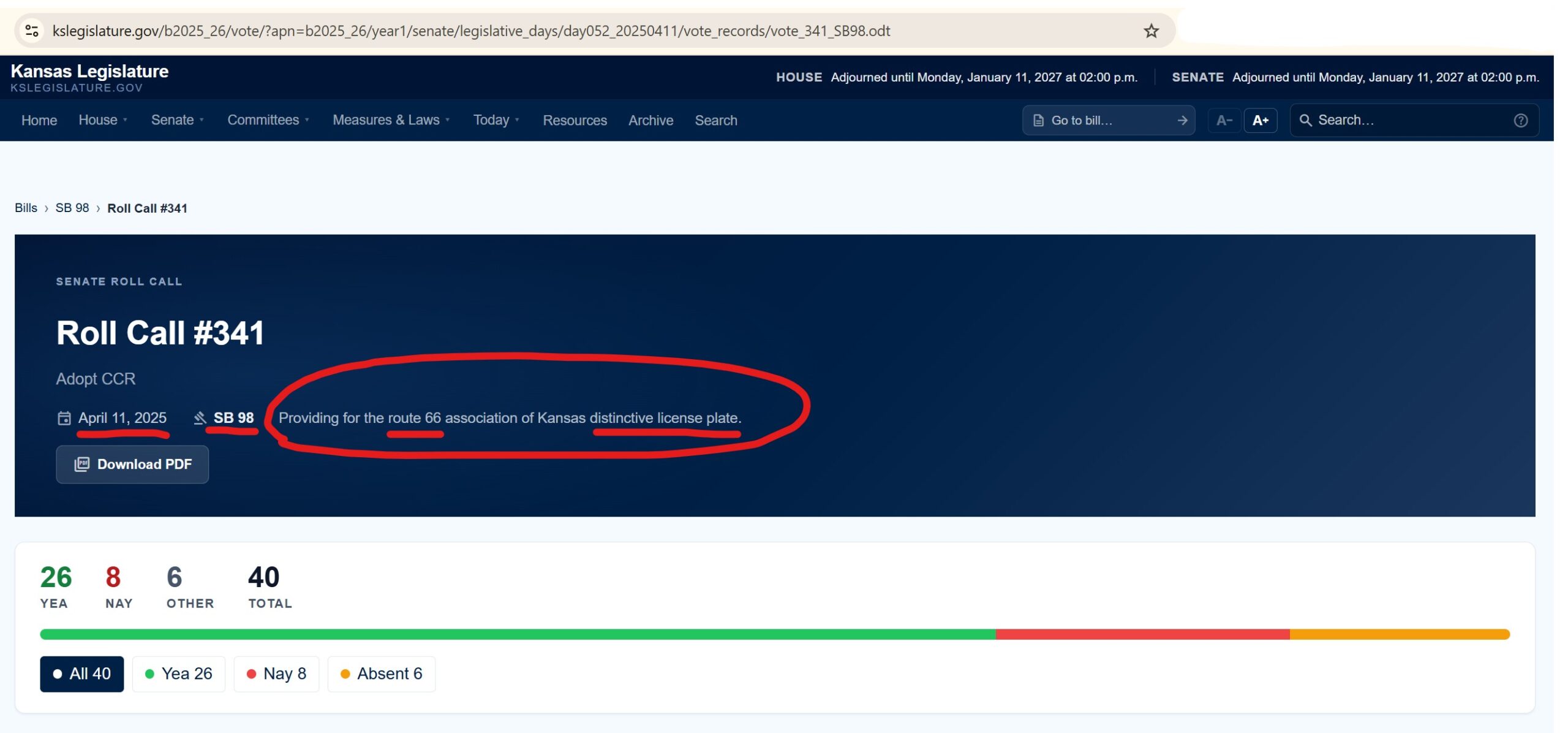Click the site info icon in address bar
The height and width of the screenshot is (733, 1568).
click(x=32, y=31)
